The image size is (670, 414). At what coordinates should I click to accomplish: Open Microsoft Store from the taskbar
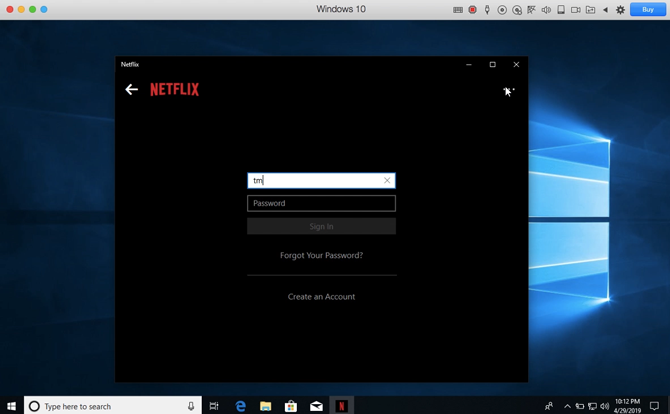coord(291,406)
